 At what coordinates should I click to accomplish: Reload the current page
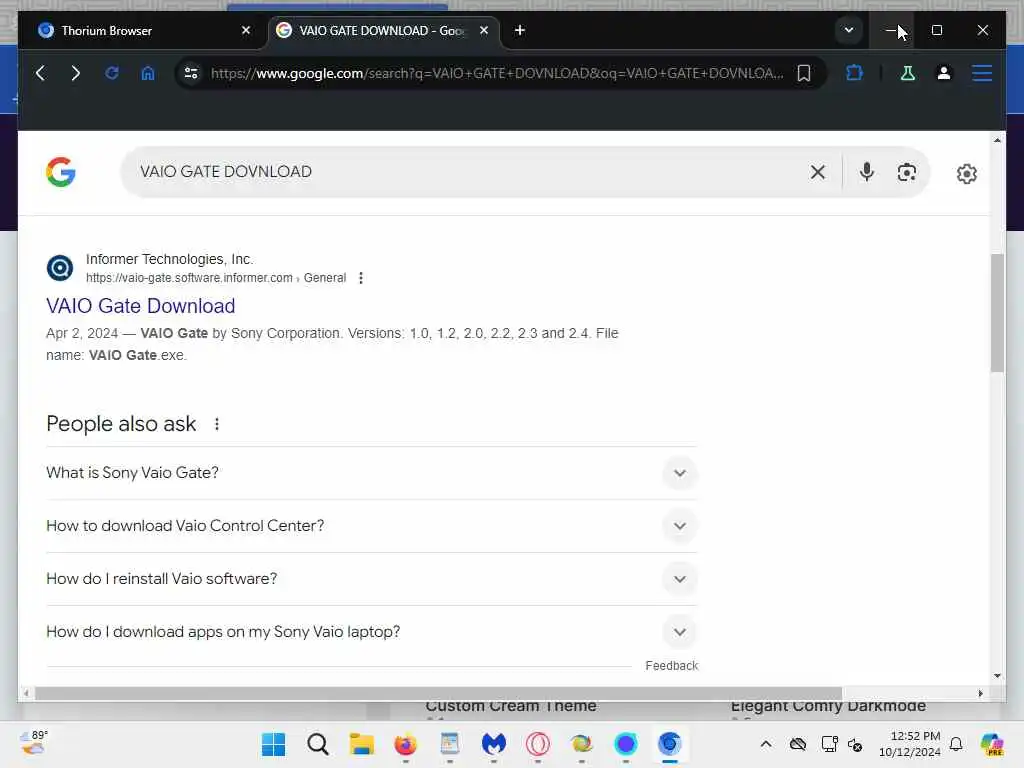click(x=112, y=73)
